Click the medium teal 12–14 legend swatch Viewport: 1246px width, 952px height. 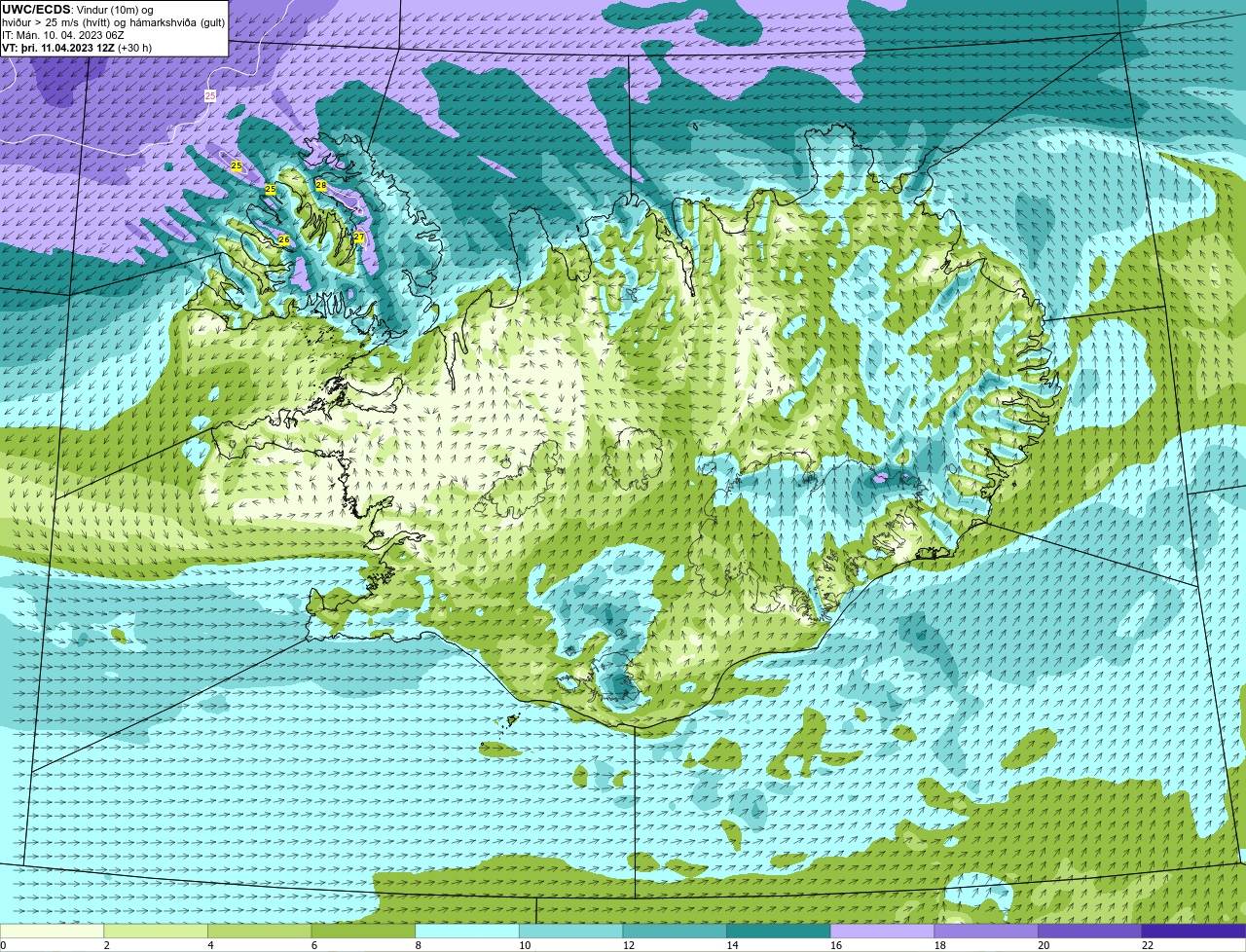(x=675, y=931)
